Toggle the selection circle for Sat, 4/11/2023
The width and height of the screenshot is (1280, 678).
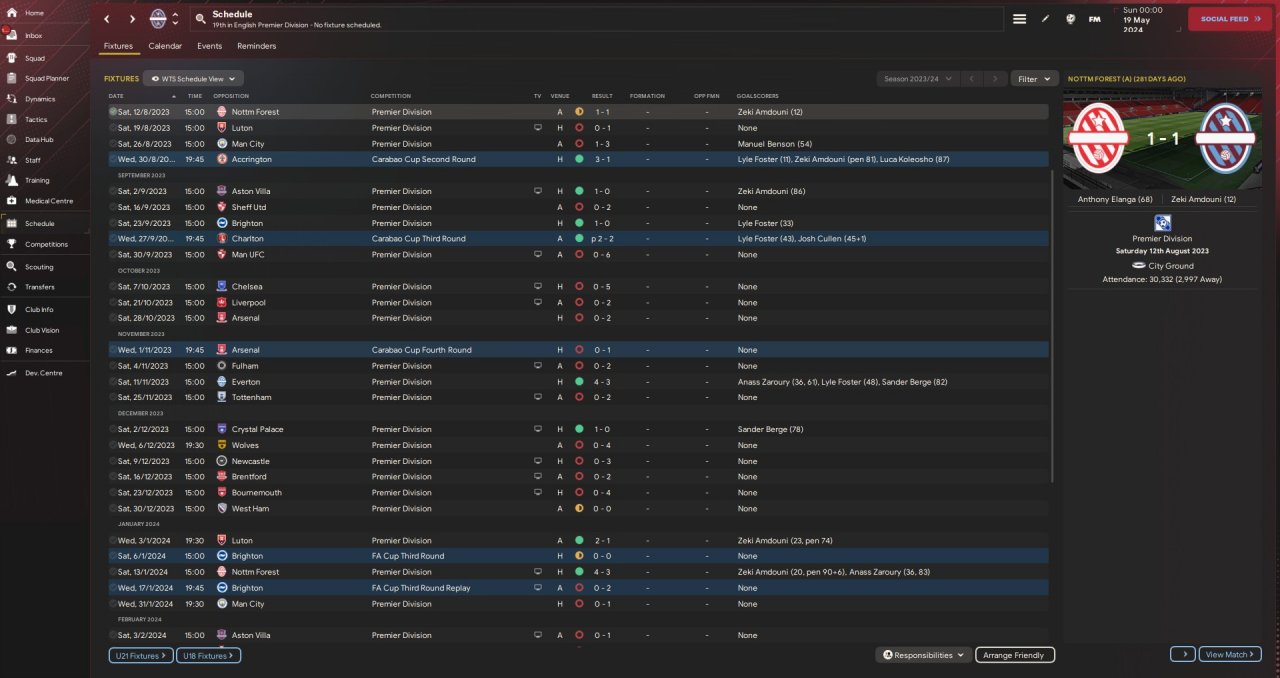tap(113, 366)
